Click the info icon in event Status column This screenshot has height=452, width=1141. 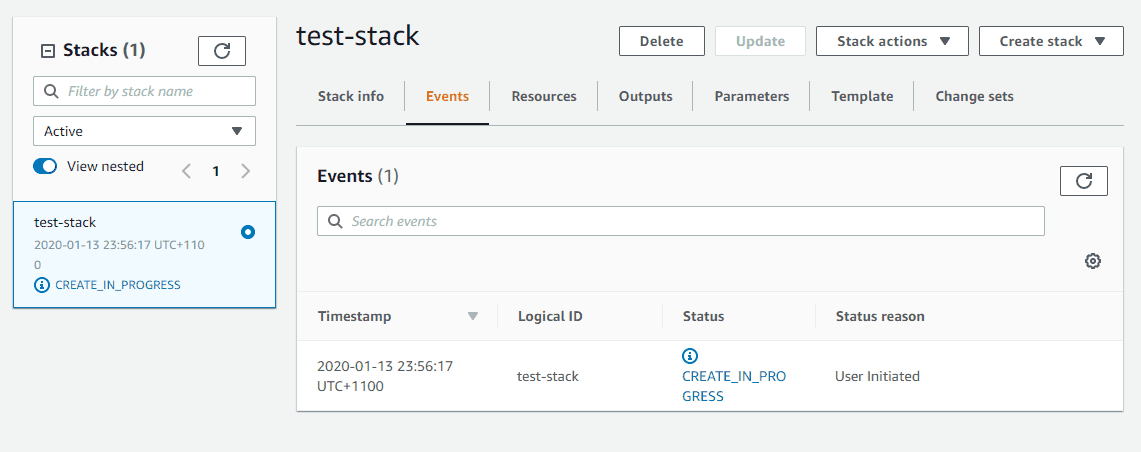point(690,356)
